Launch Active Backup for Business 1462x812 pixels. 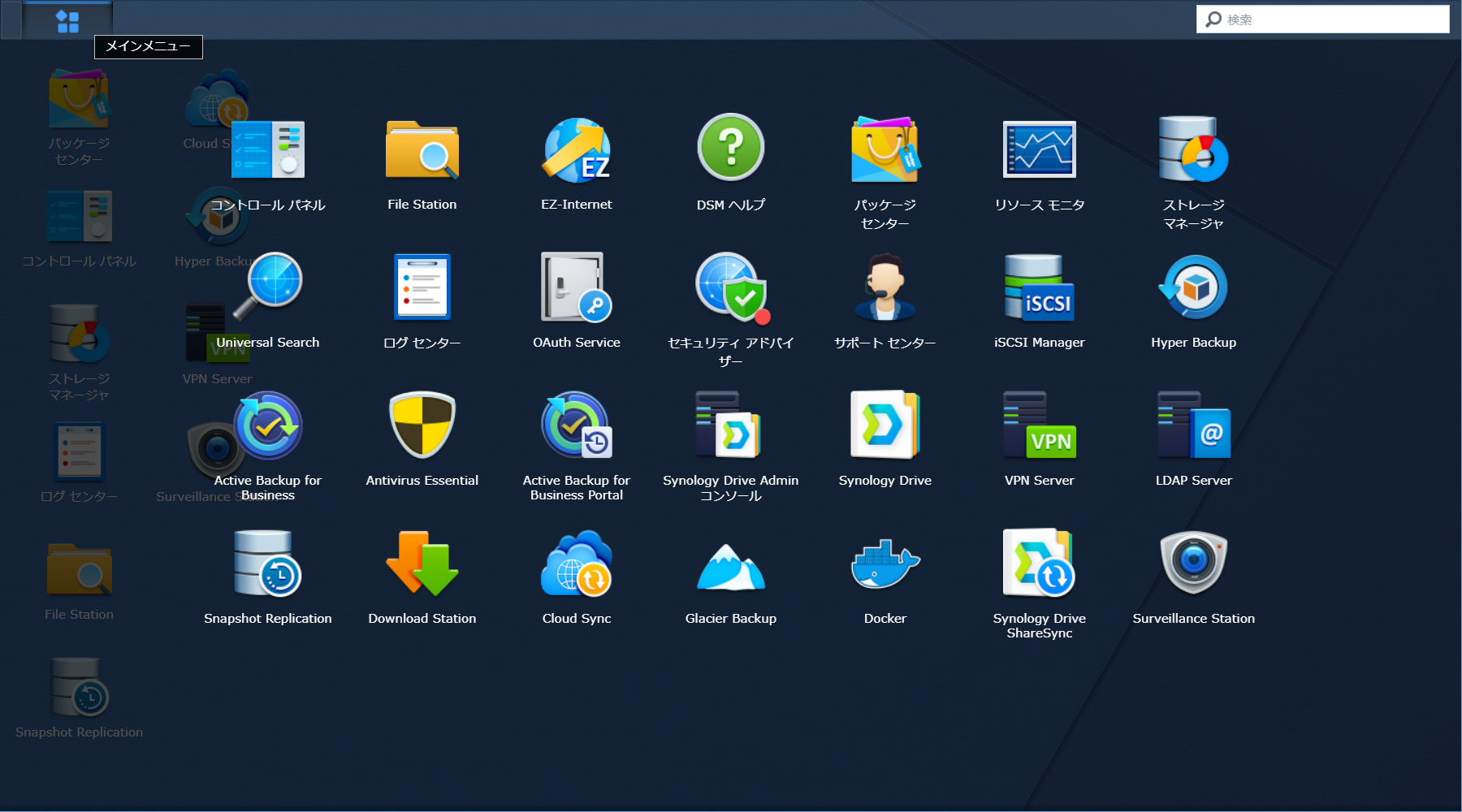[x=268, y=447]
